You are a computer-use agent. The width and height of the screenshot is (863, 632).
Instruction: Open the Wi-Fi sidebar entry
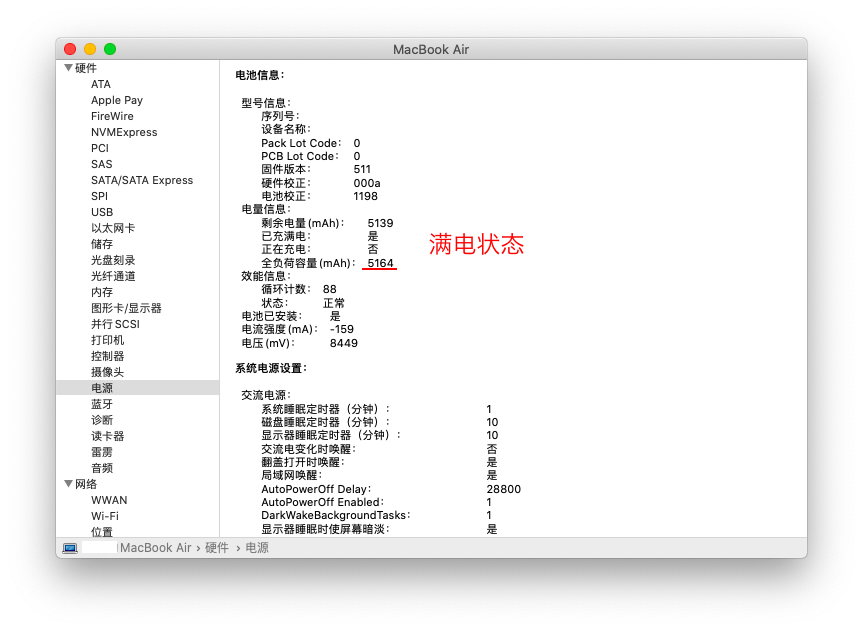105,516
